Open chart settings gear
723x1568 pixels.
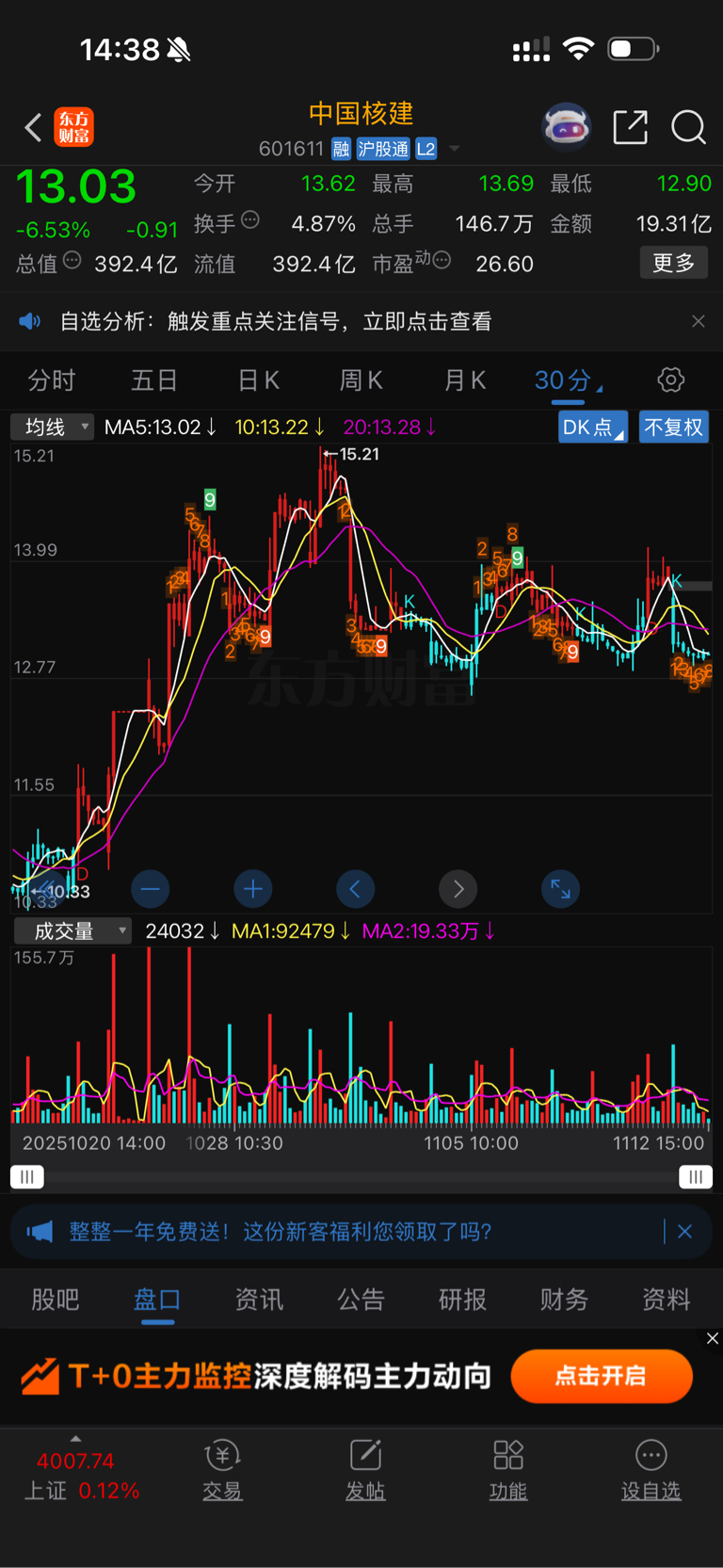pos(671,380)
